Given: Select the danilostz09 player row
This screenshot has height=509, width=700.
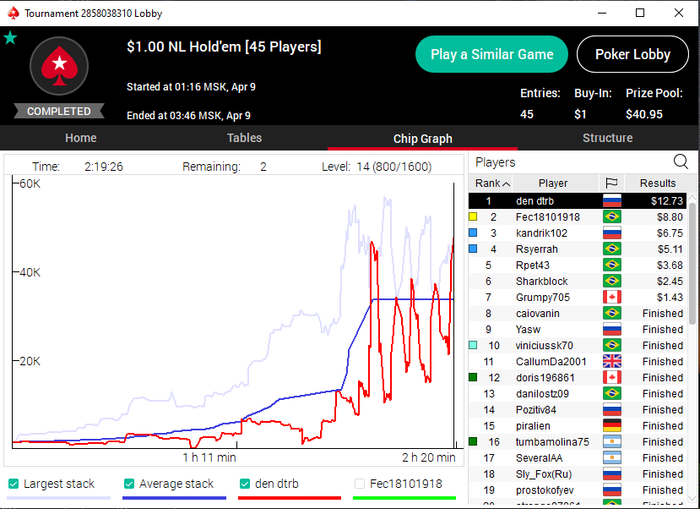Looking at the screenshot, I should click(577, 394).
